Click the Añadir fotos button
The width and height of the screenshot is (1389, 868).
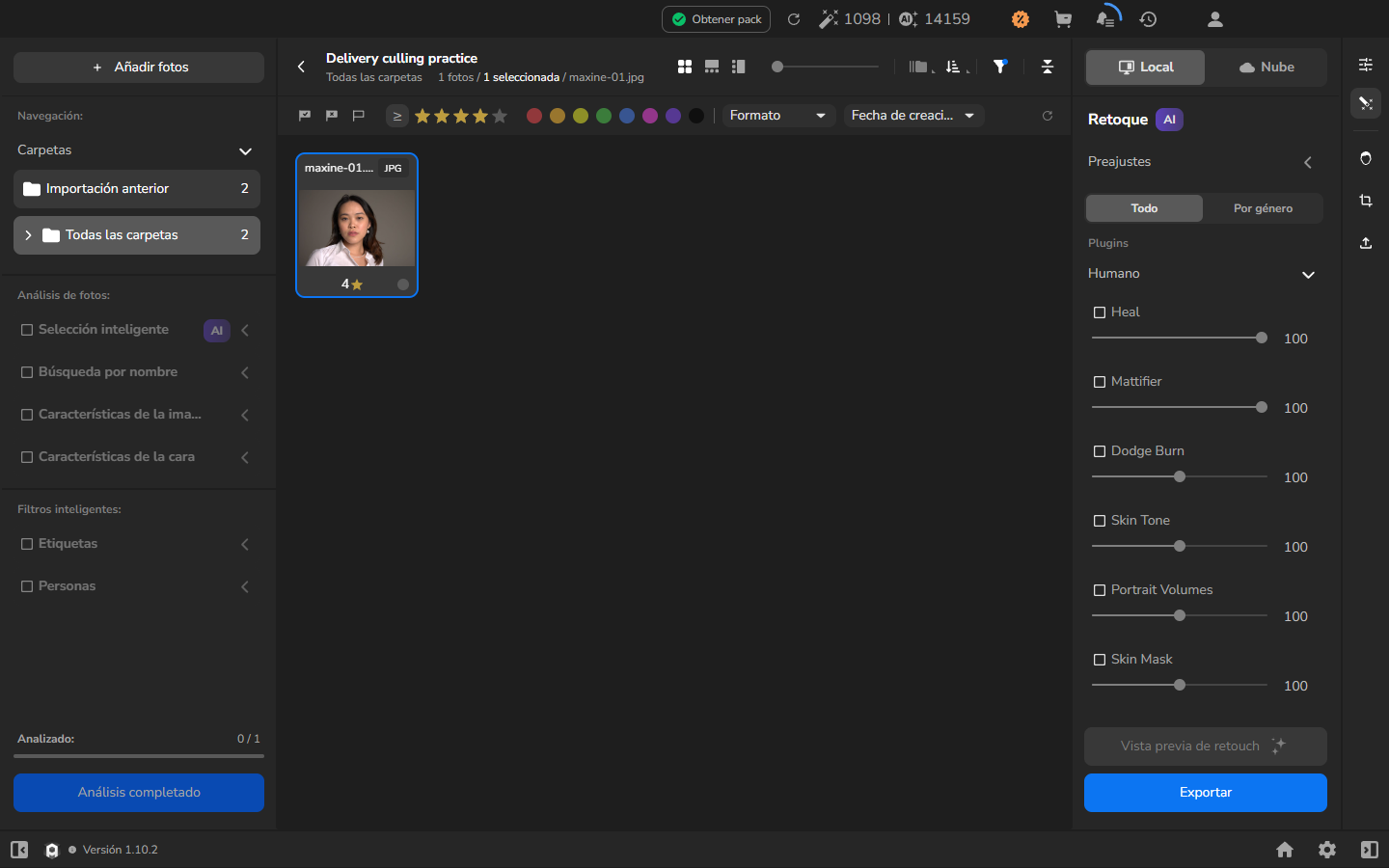(139, 68)
